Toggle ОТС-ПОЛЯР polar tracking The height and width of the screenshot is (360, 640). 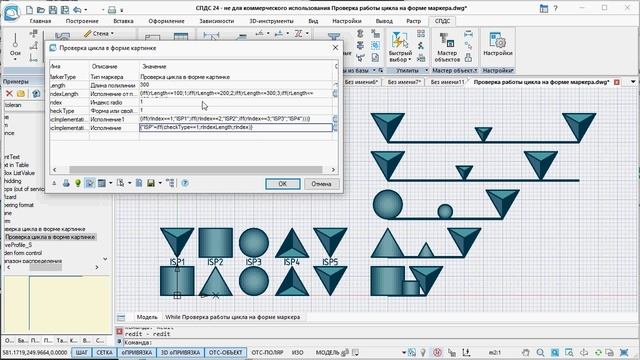267,352
